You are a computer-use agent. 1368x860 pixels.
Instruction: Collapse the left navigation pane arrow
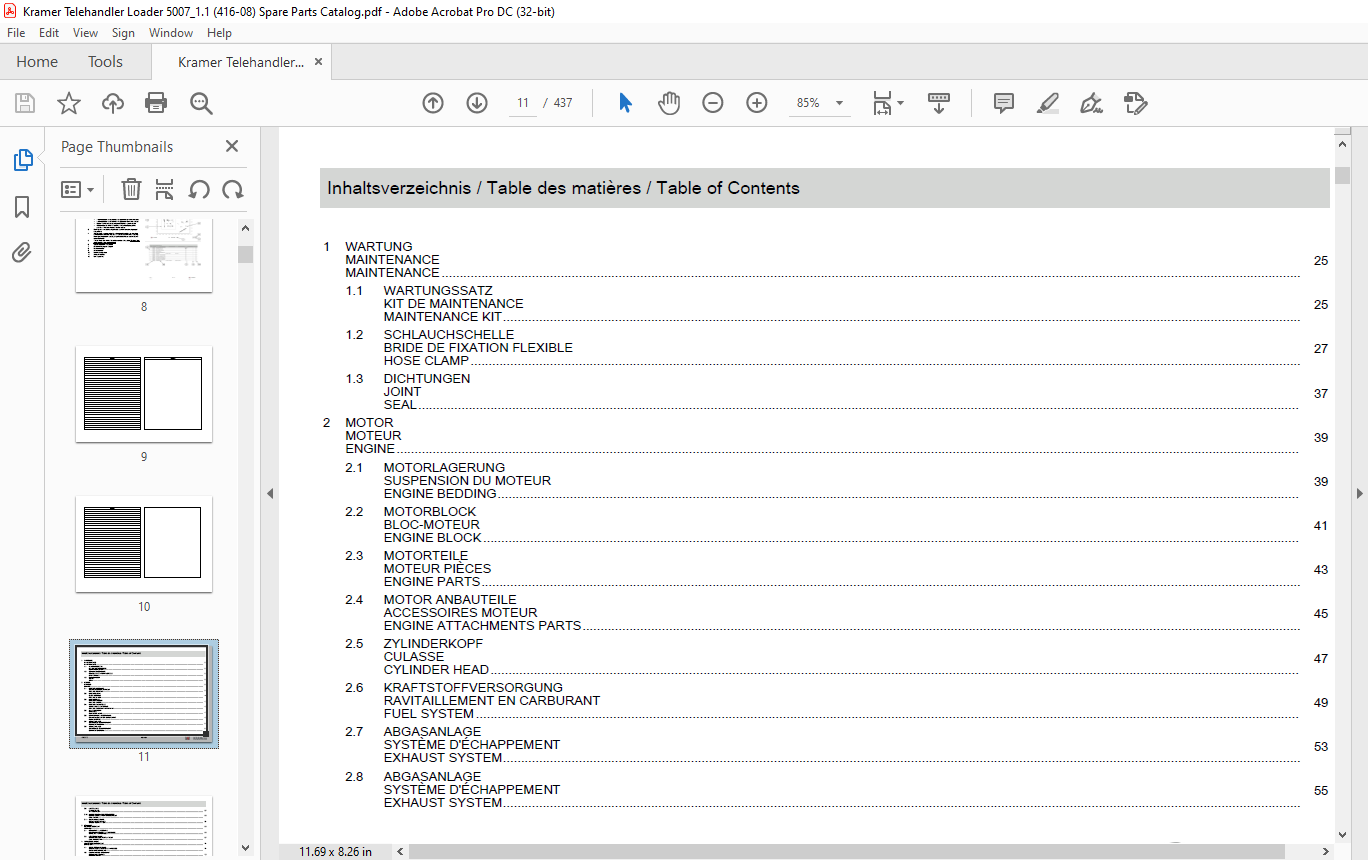click(x=269, y=493)
